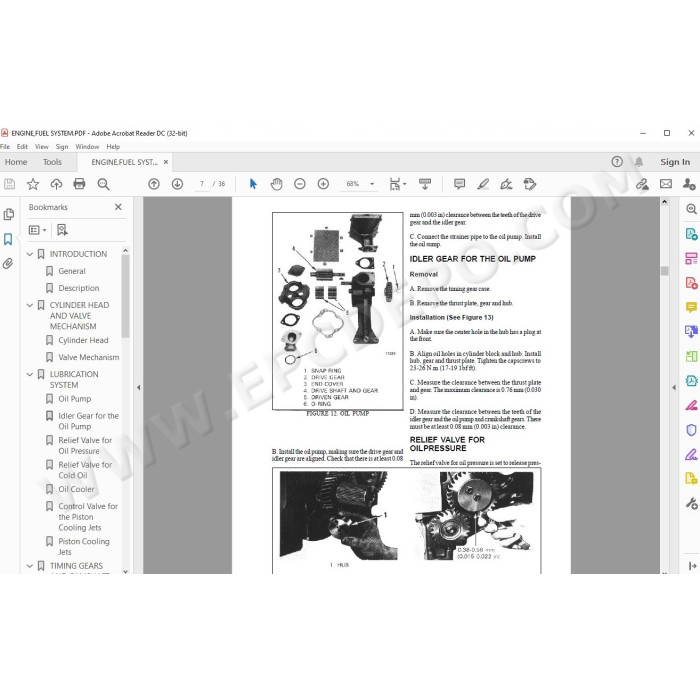Star this file as favorite
The image size is (700, 700).
tap(33, 184)
